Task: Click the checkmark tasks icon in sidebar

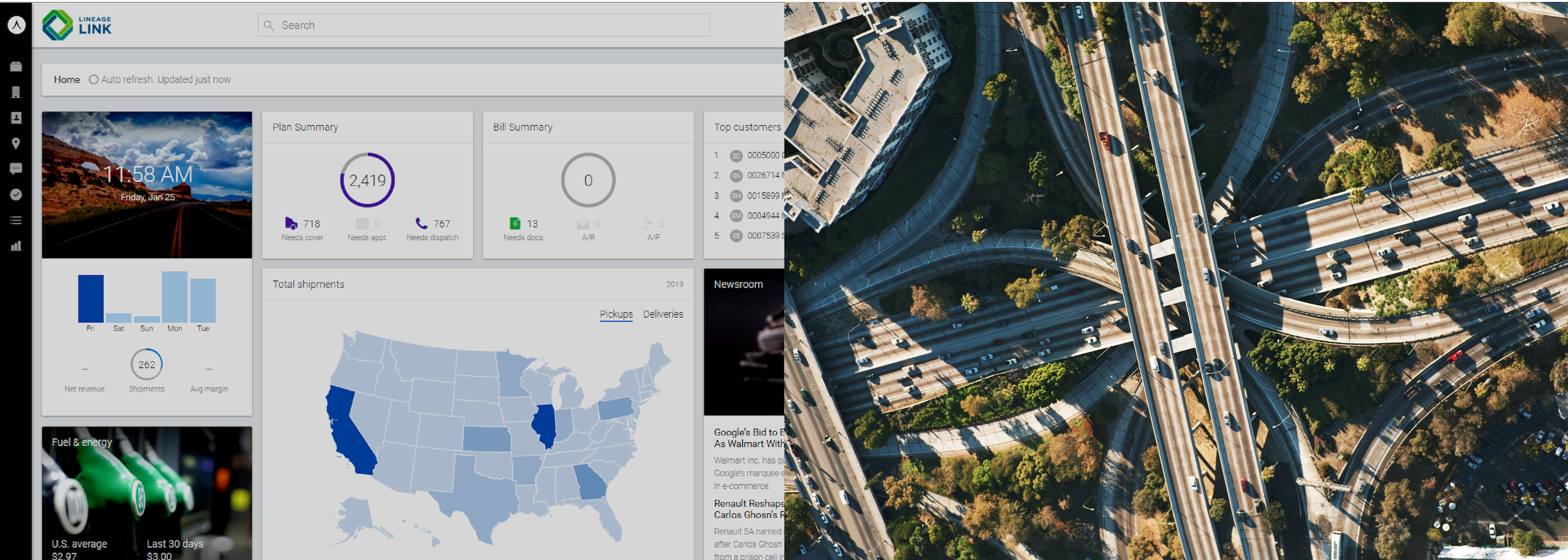Action: (x=16, y=194)
